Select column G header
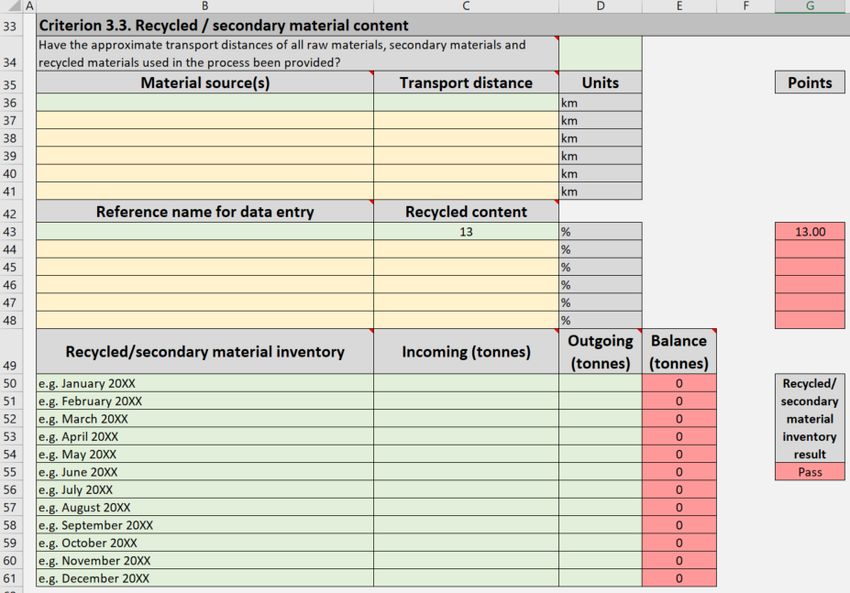Viewport: 850px width, 593px height. click(x=810, y=6)
